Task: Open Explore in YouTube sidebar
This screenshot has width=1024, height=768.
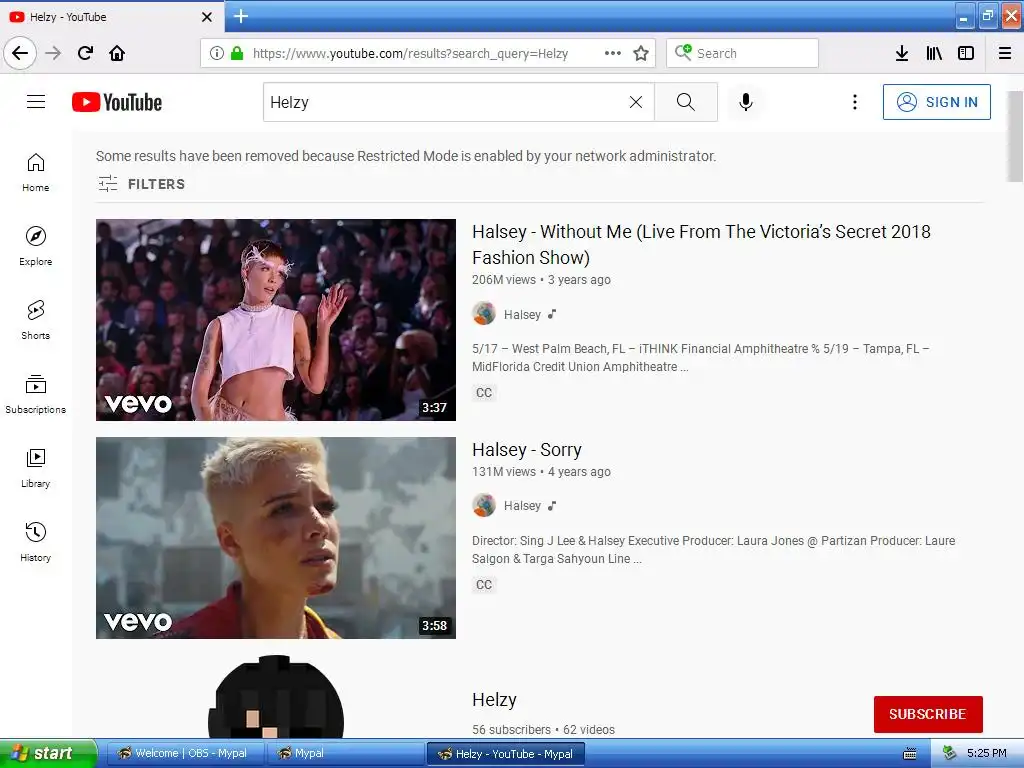Action: point(36,246)
